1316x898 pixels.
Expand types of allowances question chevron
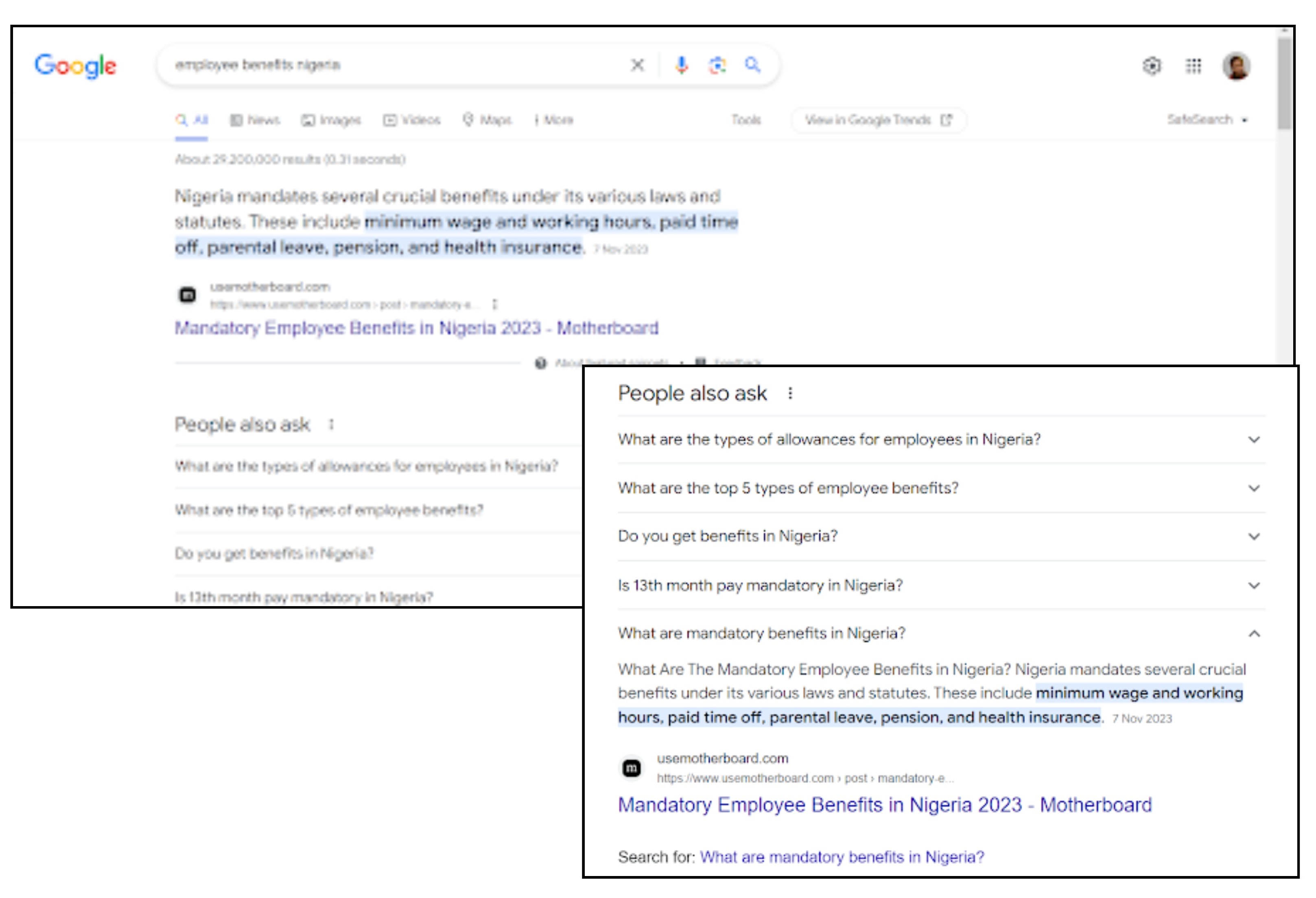[x=1254, y=440]
